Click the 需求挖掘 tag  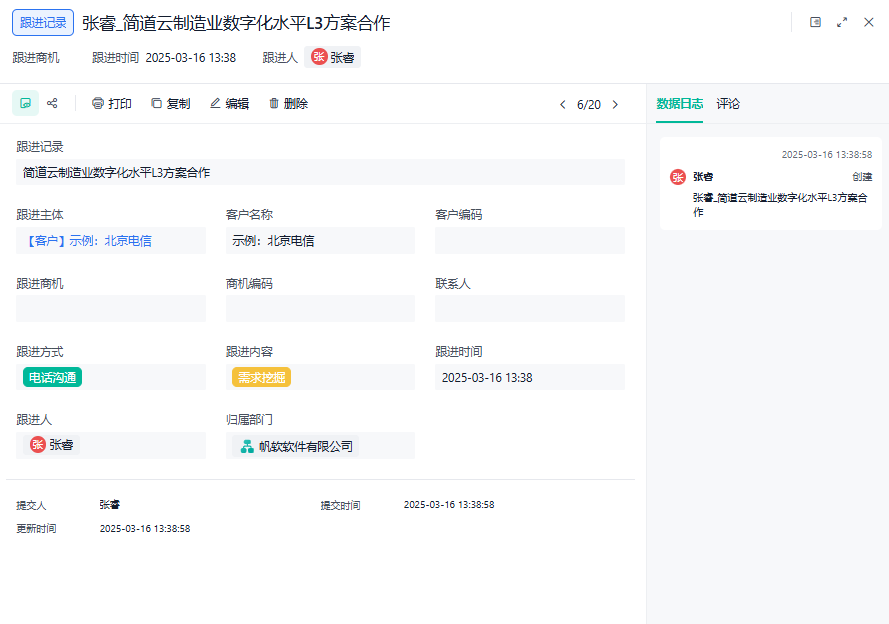tap(261, 377)
